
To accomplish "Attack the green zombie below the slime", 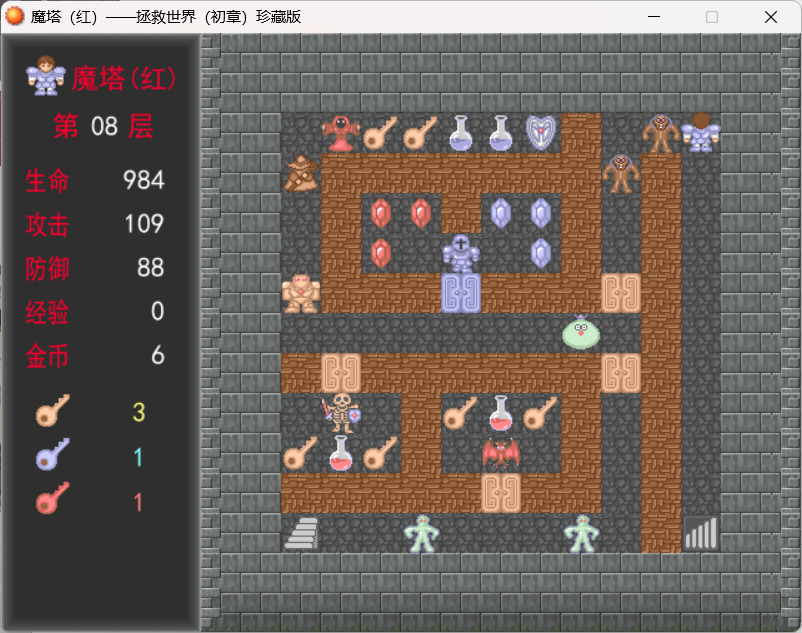I will 581,533.
